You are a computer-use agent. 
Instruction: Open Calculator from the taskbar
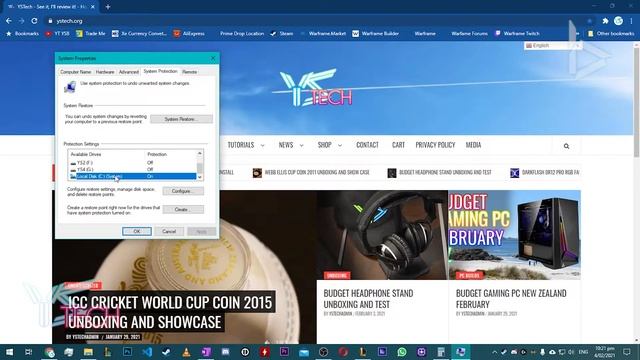pyautogui.click(x=441, y=352)
